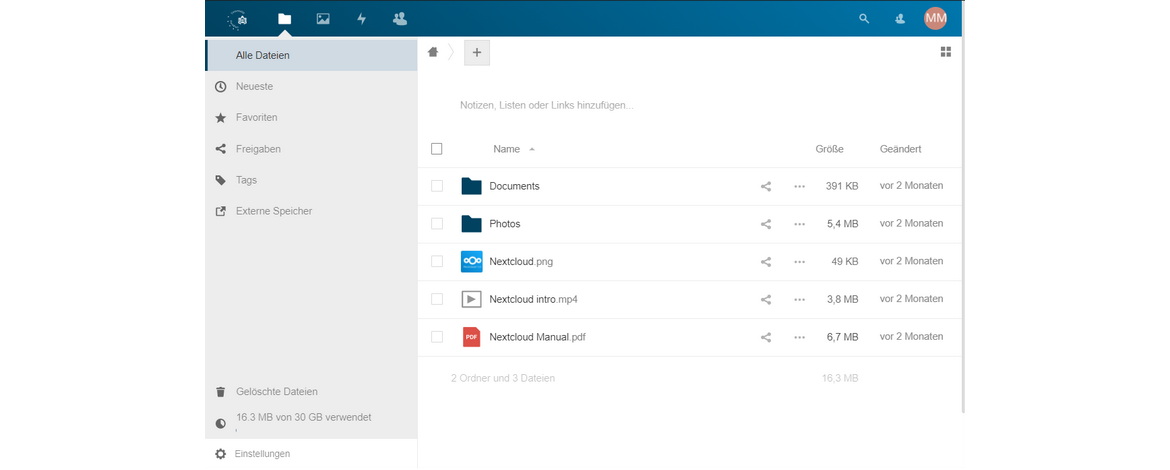Click the search magnifier icon
The width and height of the screenshot is (1170, 470).
pyautogui.click(x=864, y=18)
